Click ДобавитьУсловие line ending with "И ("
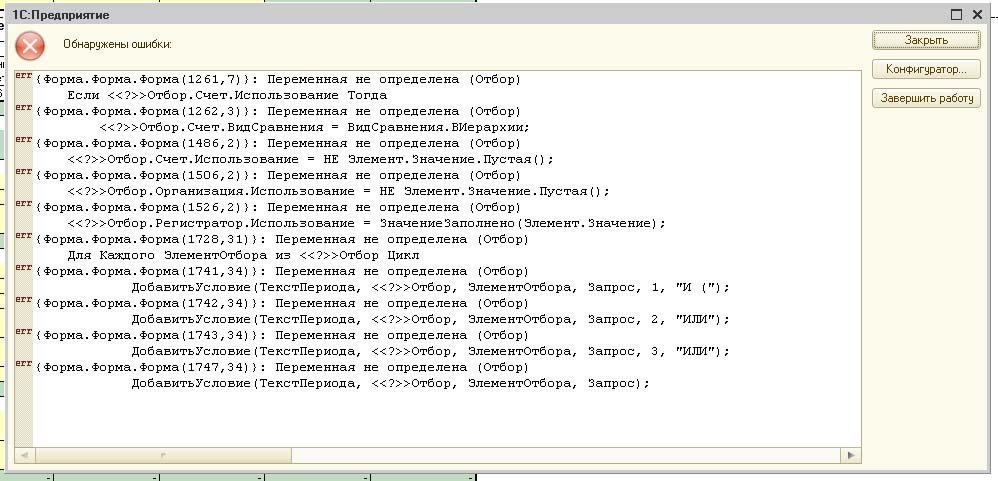 pos(430,288)
